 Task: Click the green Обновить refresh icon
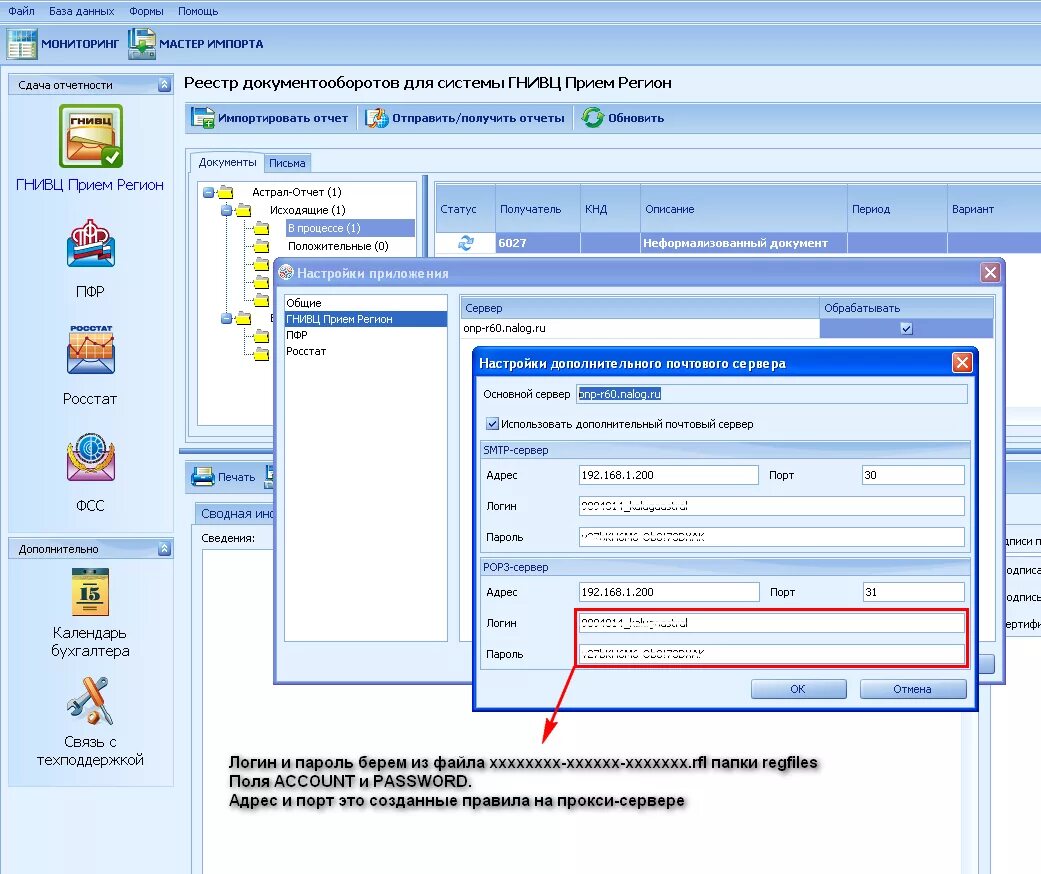click(592, 118)
